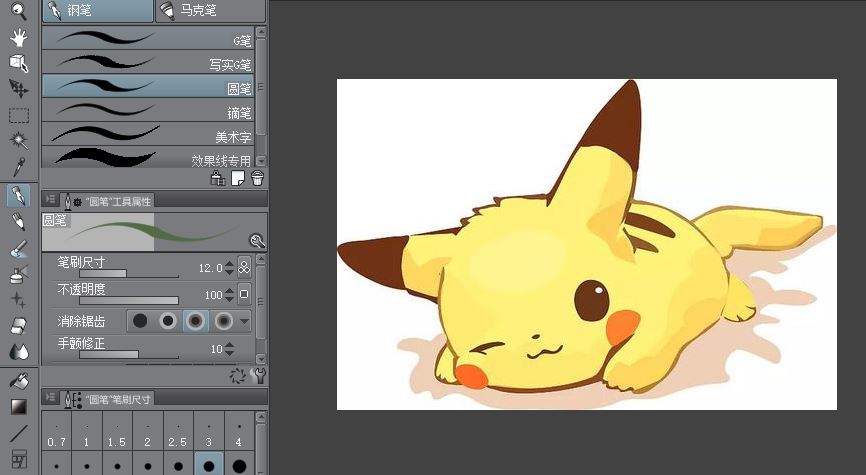This screenshot has height=475, width=866.
Task: Open 笔刷尺寸 dynamics settings button
Action: click(x=244, y=267)
